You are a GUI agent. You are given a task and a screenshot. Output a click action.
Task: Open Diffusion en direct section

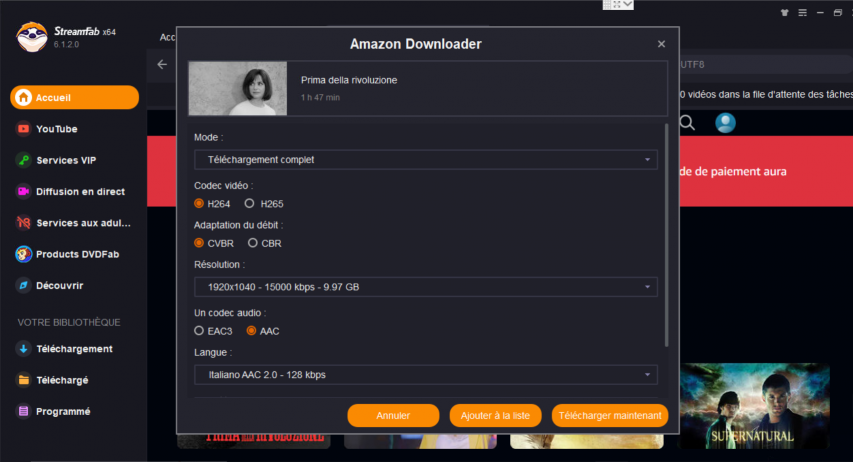(80, 192)
